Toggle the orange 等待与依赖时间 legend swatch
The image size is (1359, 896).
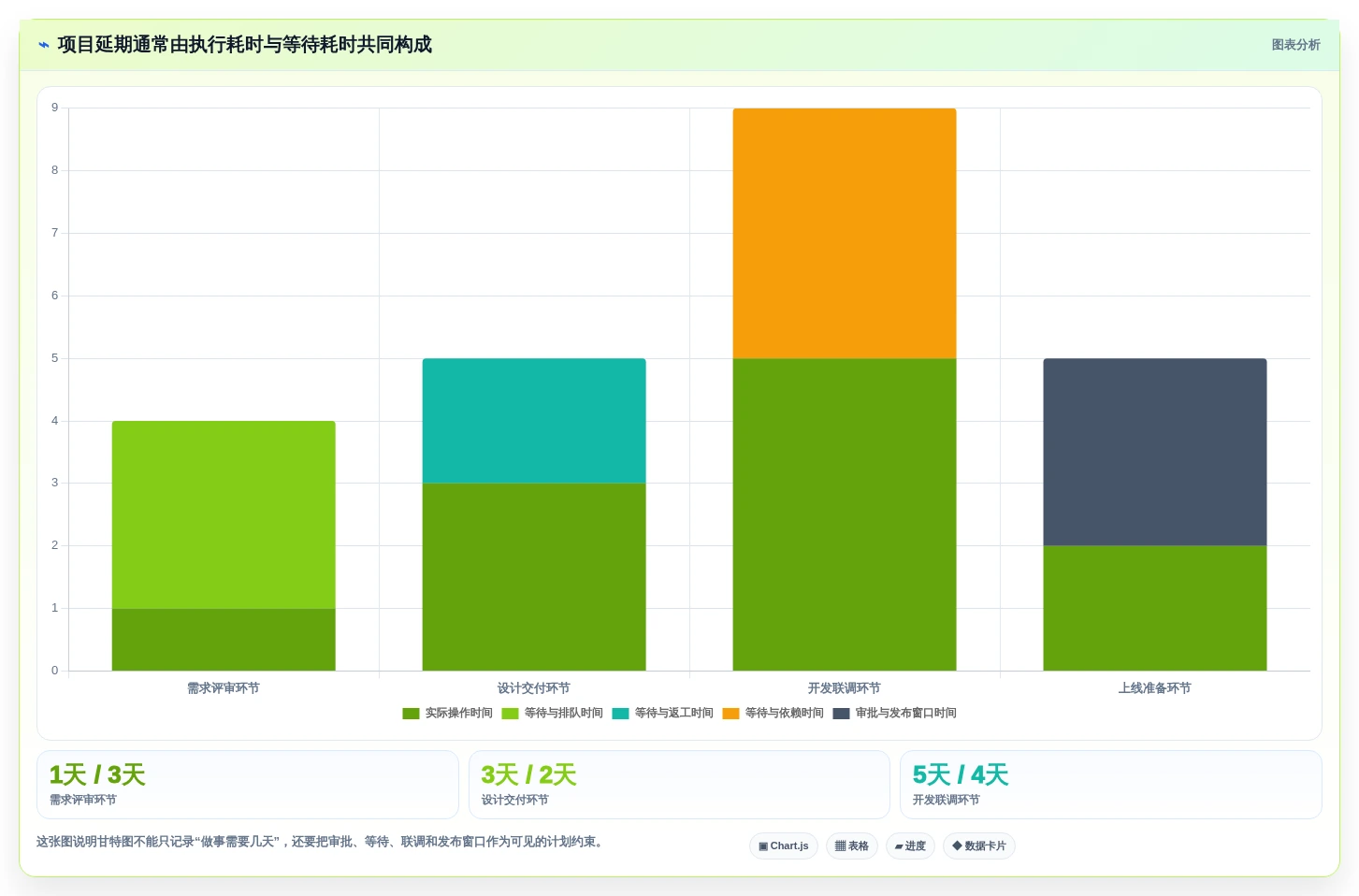pos(730,714)
